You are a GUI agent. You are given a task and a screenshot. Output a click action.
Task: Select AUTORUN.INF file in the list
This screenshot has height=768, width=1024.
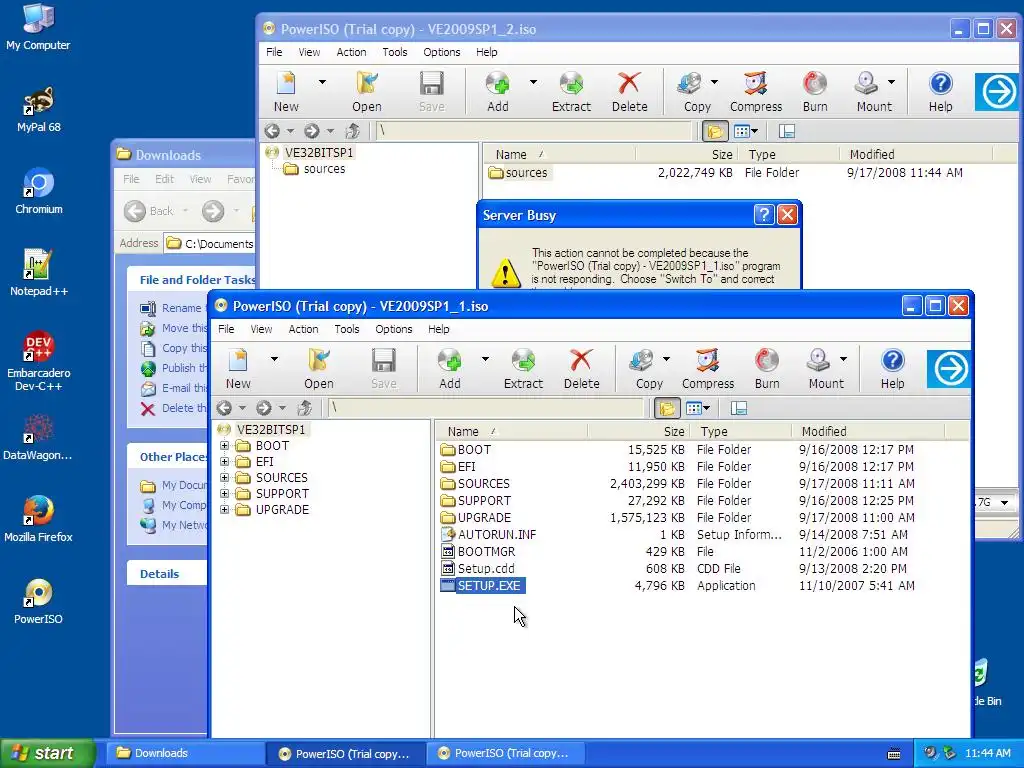point(489,534)
